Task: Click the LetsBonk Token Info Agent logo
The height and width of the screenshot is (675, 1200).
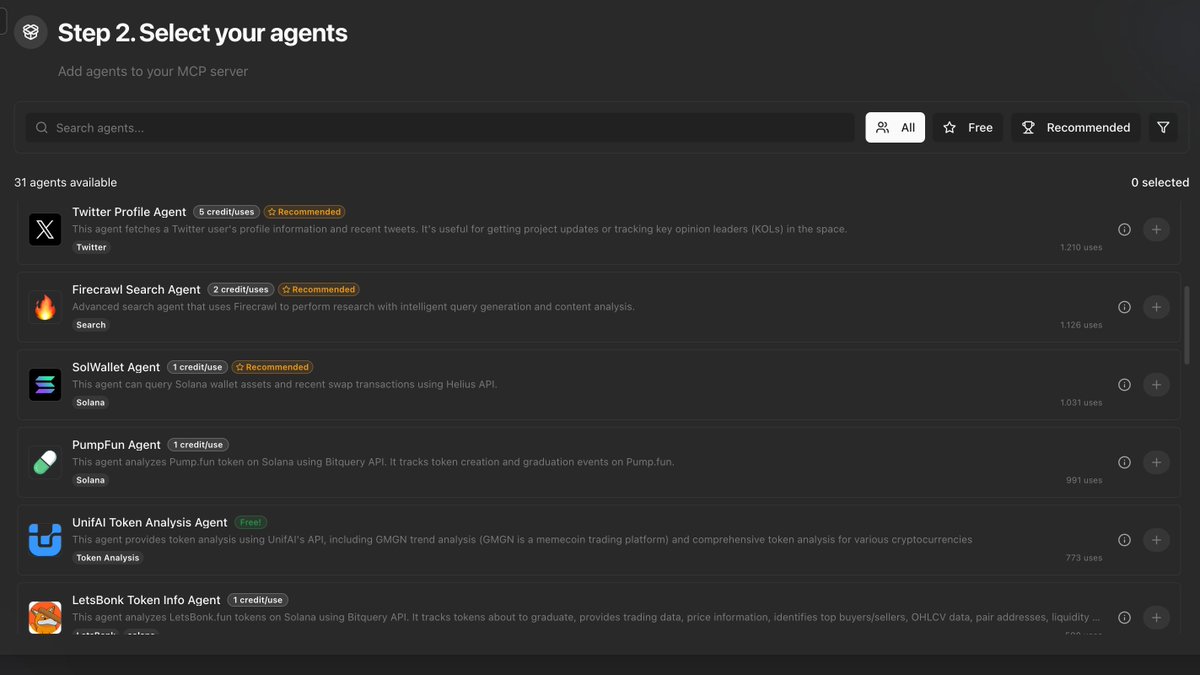Action: click(45, 617)
